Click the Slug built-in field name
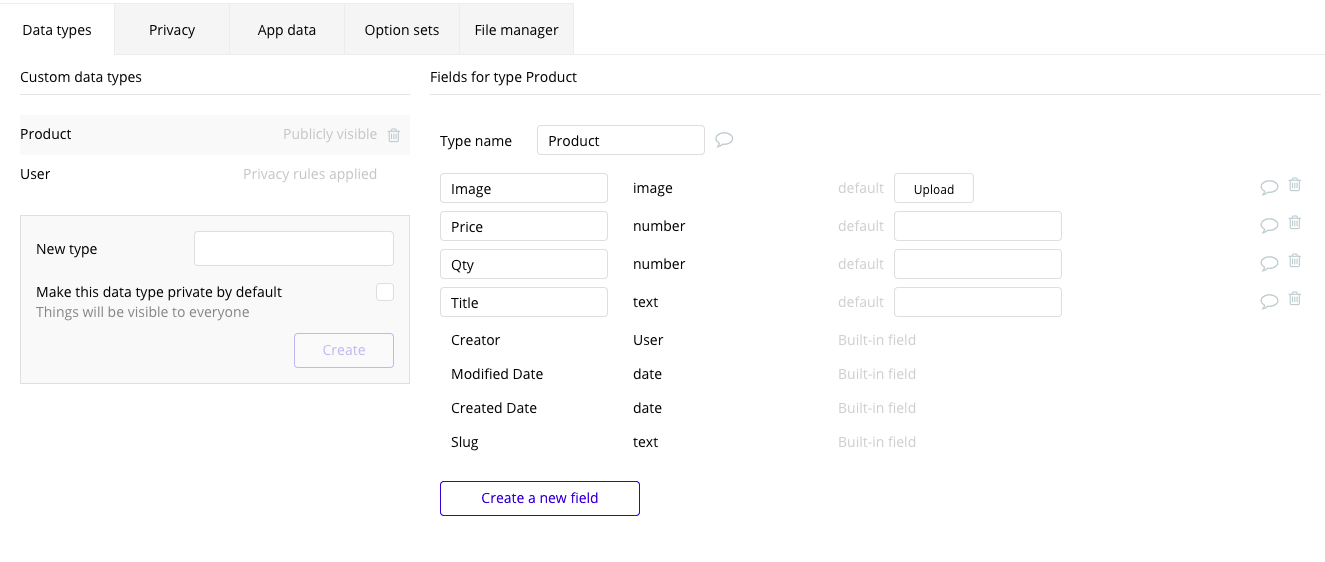The width and height of the screenshot is (1325, 562). pos(465,442)
